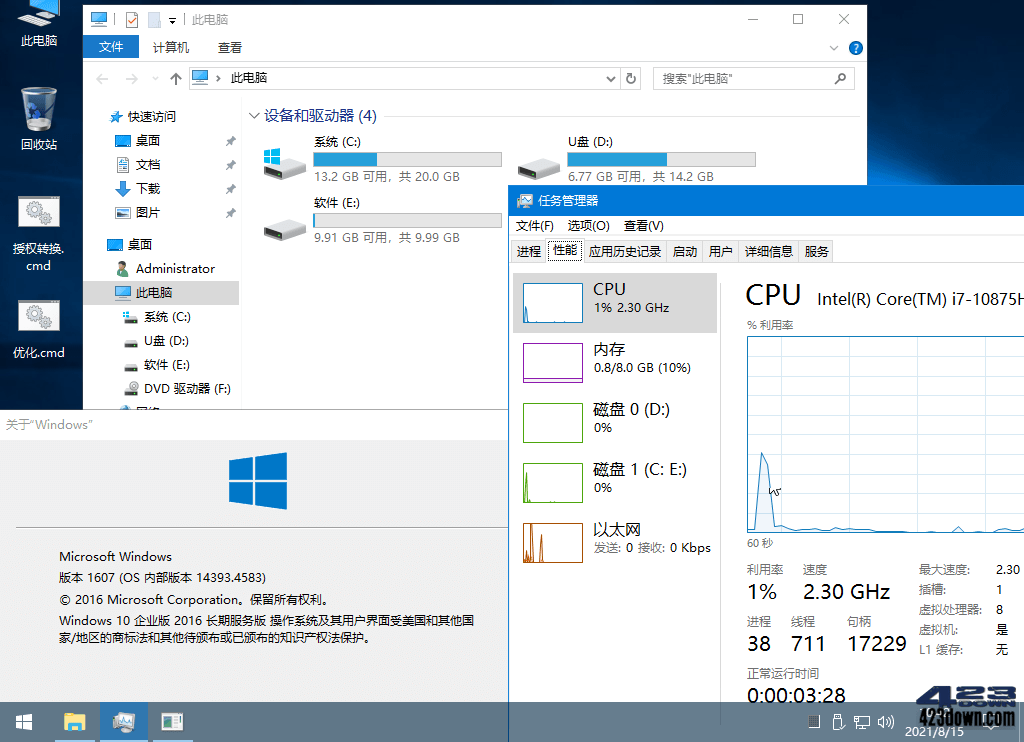Open the volume icon in system tray
Screen dimensions: 1024x742
tap(886, 721)
